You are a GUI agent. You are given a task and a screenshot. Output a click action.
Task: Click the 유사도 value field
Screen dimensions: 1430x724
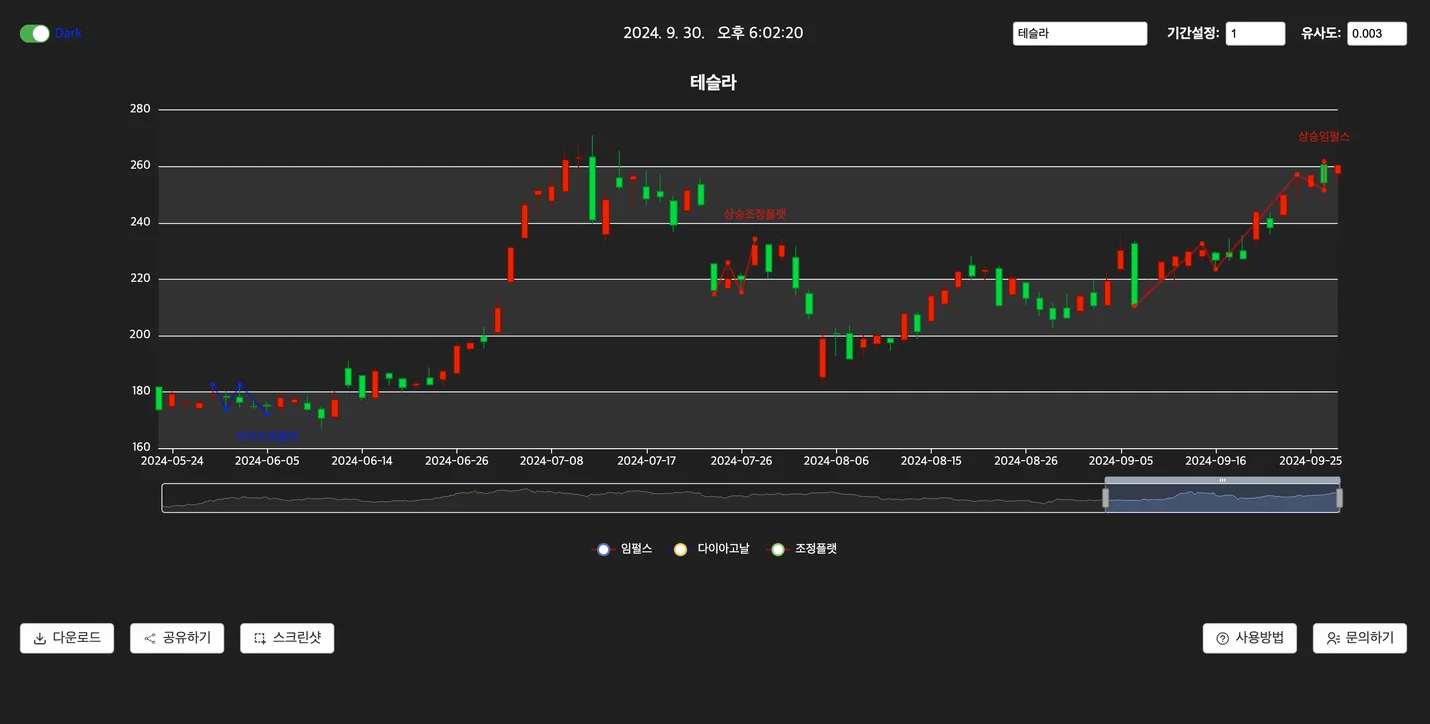point(1377,33)
